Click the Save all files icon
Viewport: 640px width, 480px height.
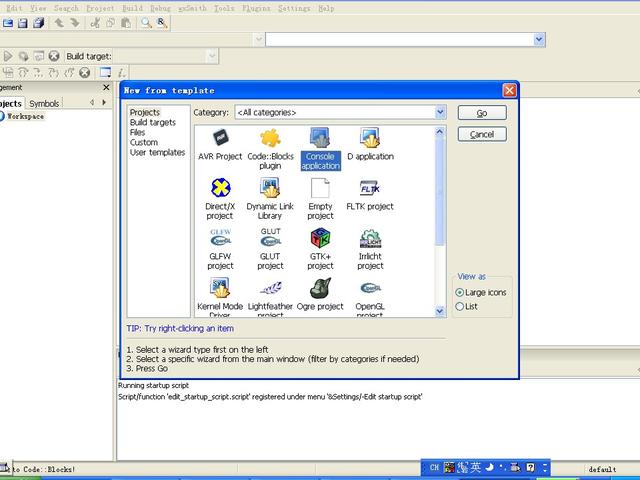[39, 23]
